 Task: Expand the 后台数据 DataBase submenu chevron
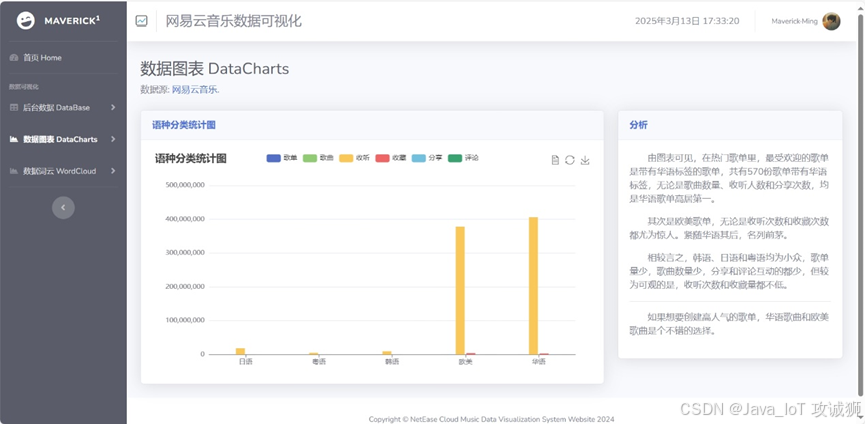tap(113, 108)
